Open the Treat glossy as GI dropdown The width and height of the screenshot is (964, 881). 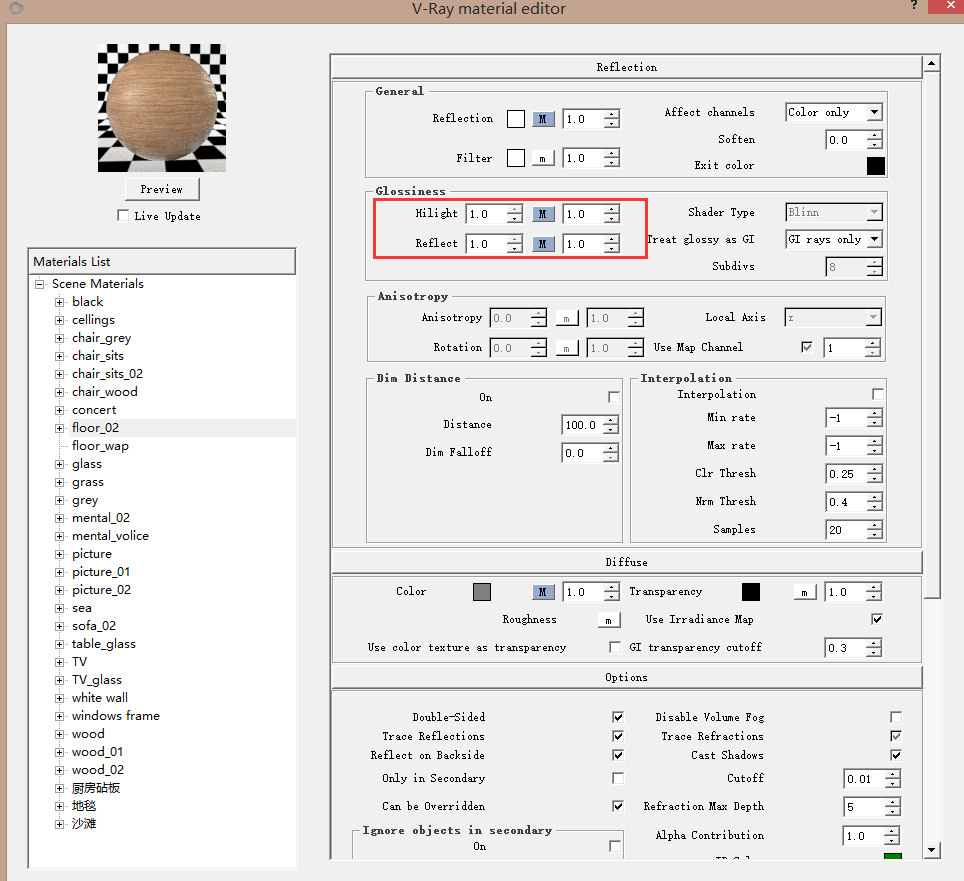pos(833,239)
